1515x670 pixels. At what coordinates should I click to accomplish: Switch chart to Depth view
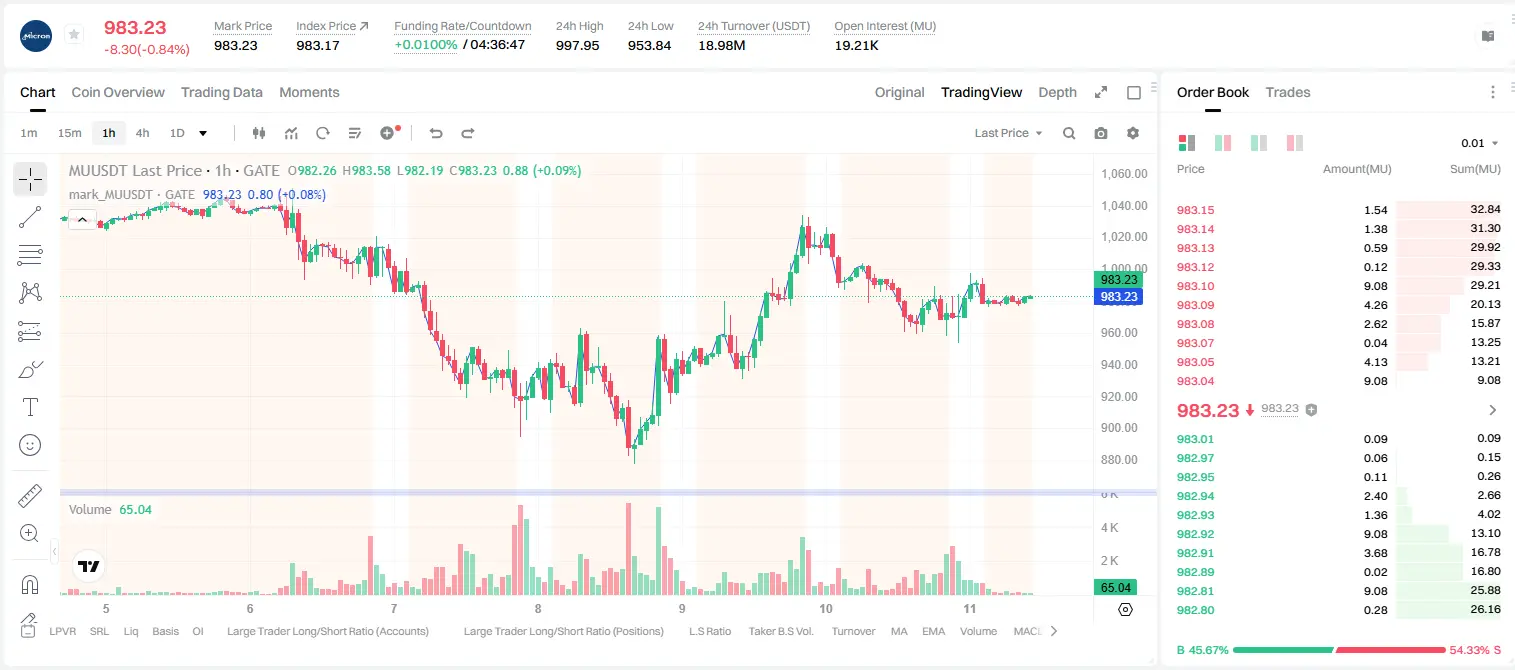1057,92
